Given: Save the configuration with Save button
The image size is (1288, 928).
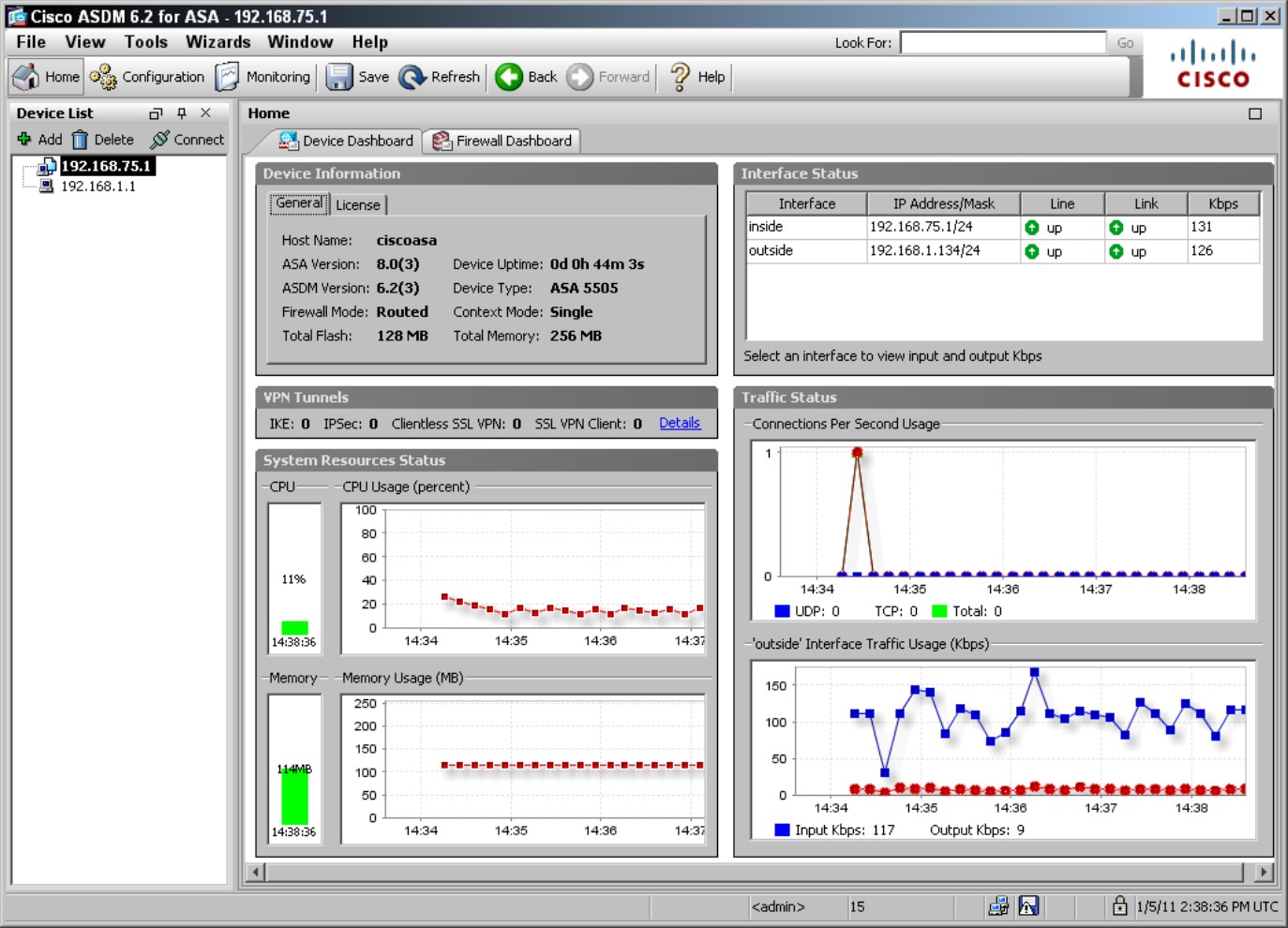Looking at the screenshot, I should (x=357, y=77).
